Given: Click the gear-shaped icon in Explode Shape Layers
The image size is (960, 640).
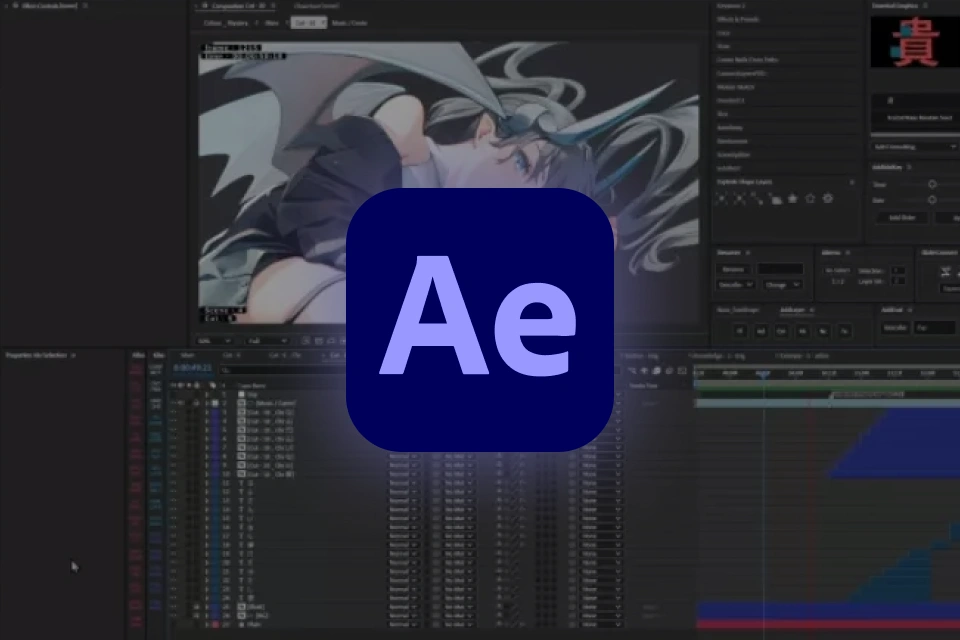Looking at the screenshot, I should 828,198.
